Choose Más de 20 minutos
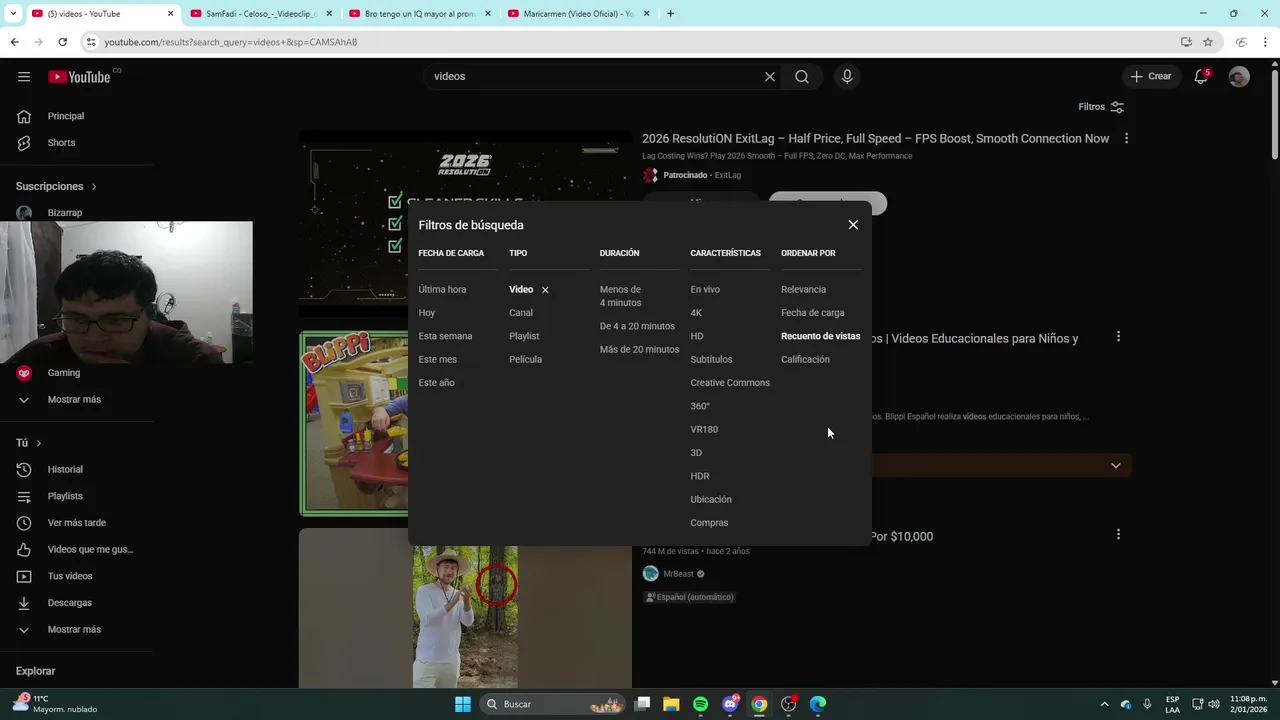Screen dimensions: 1280x720 click(640, 350)
